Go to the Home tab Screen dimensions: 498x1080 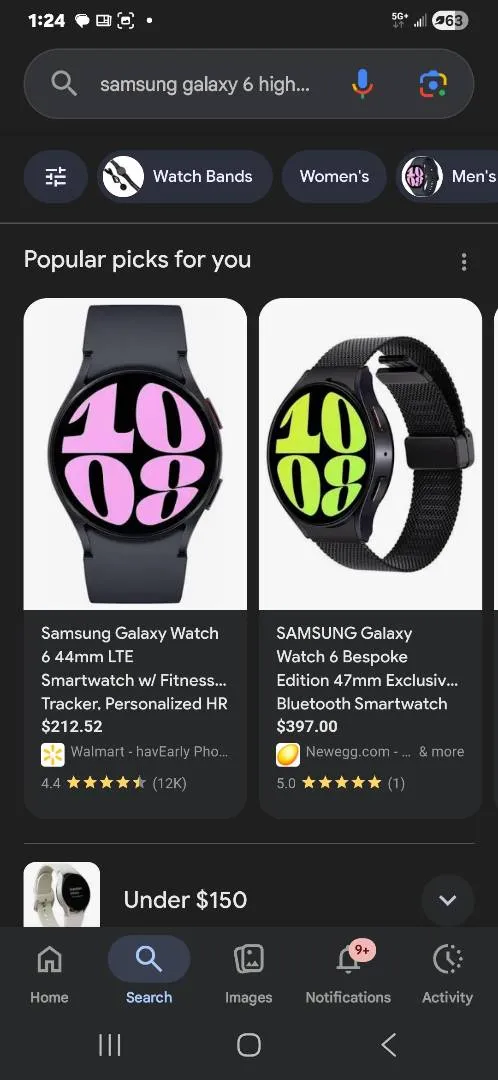[49, 974]
